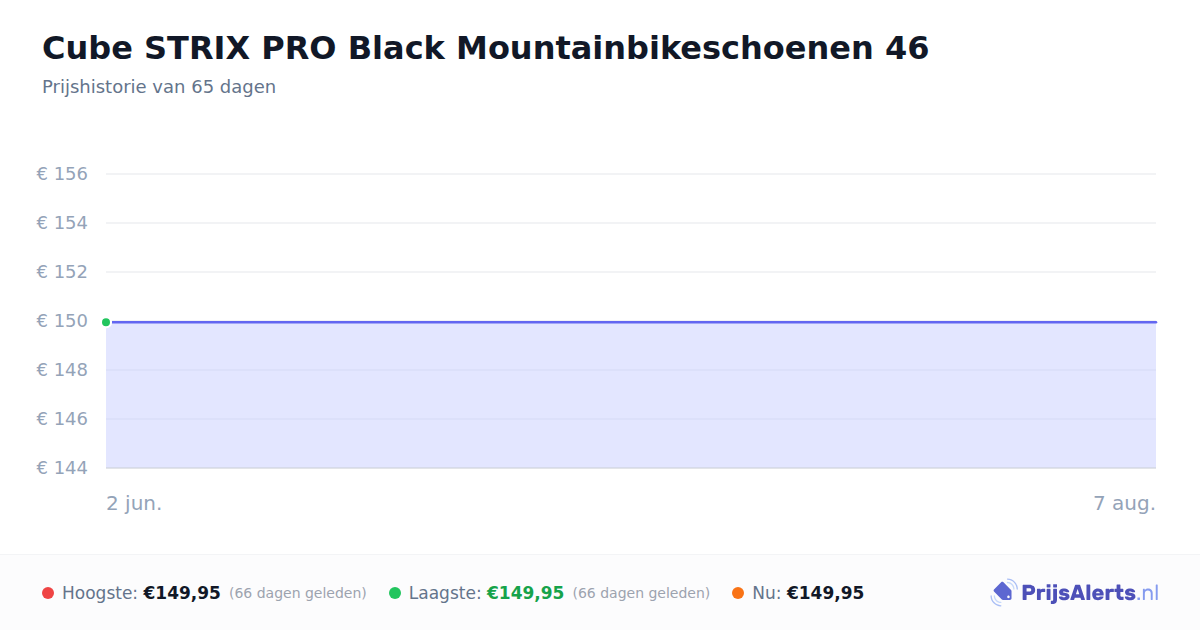Click the red Hoogste indicator dot
Screen dimensions: 1200x630
[48, 593]
